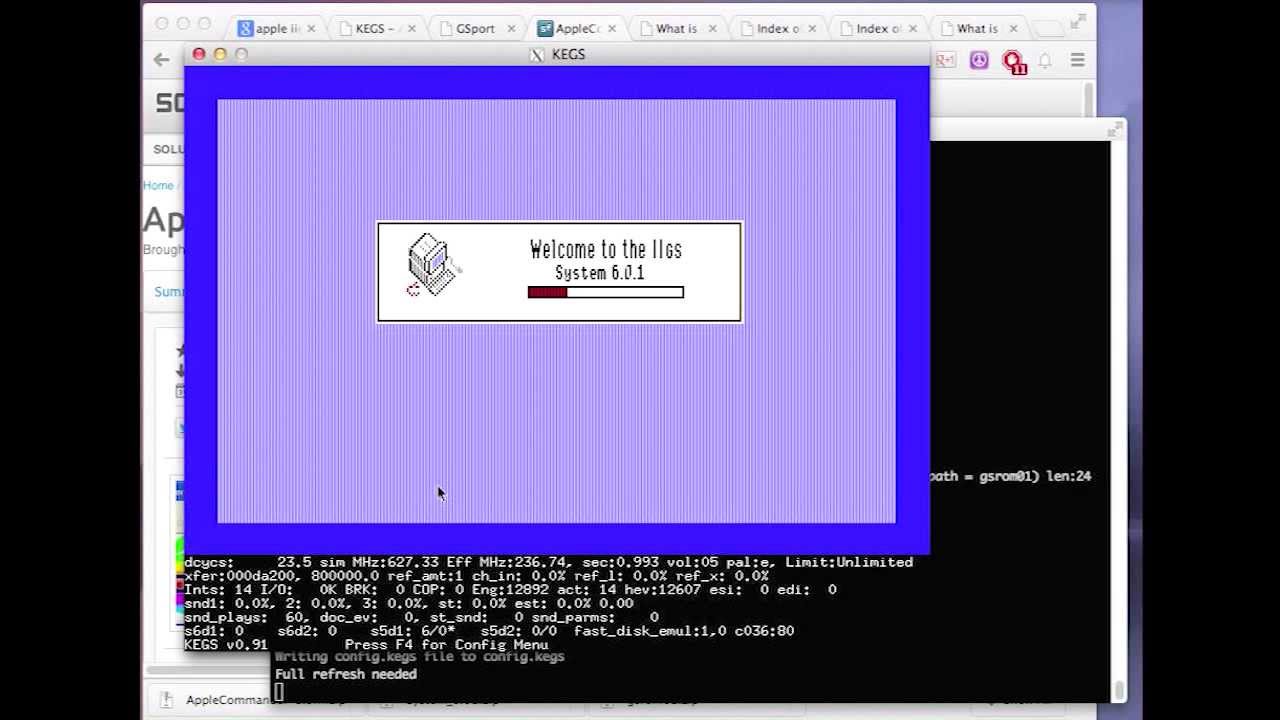Click the System 6.0.1 boot progress bar
The height and width of the screenshot is (720, 1280).
pos(606,292)
